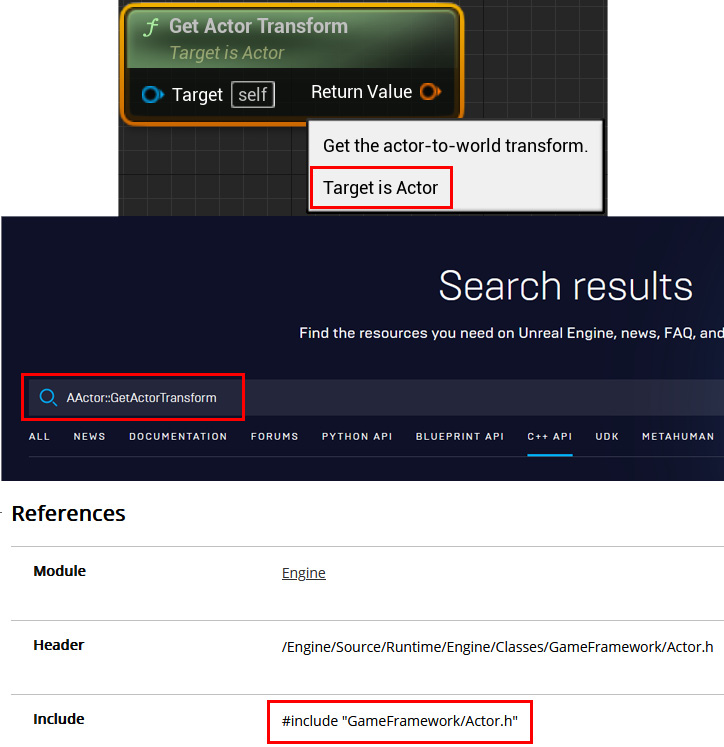Select the C++ API tab
Viewport: 724px width, 747px height.
pyautogui.click(x=550, y=436)
